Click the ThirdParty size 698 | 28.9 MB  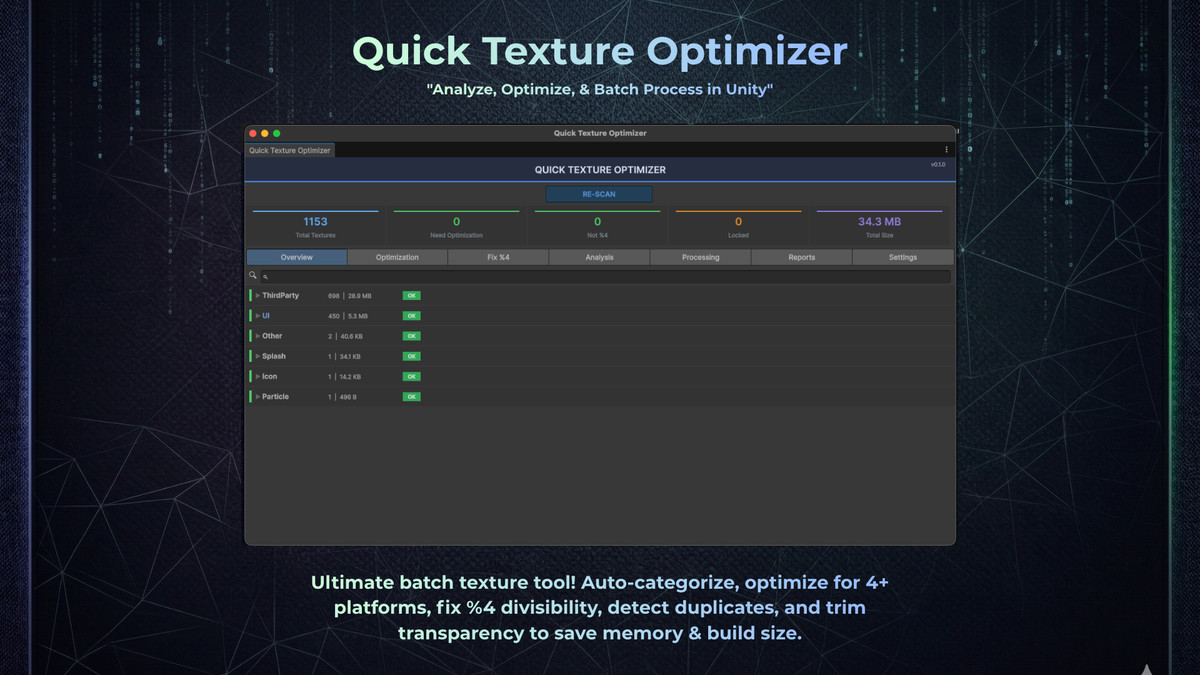[349, 296]
